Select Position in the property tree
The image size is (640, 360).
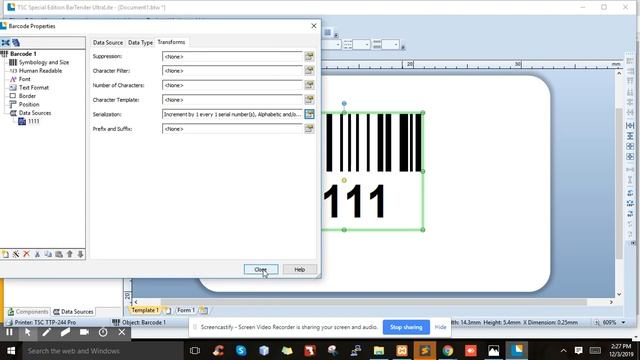pyautogui.click(x=29, y=104)
